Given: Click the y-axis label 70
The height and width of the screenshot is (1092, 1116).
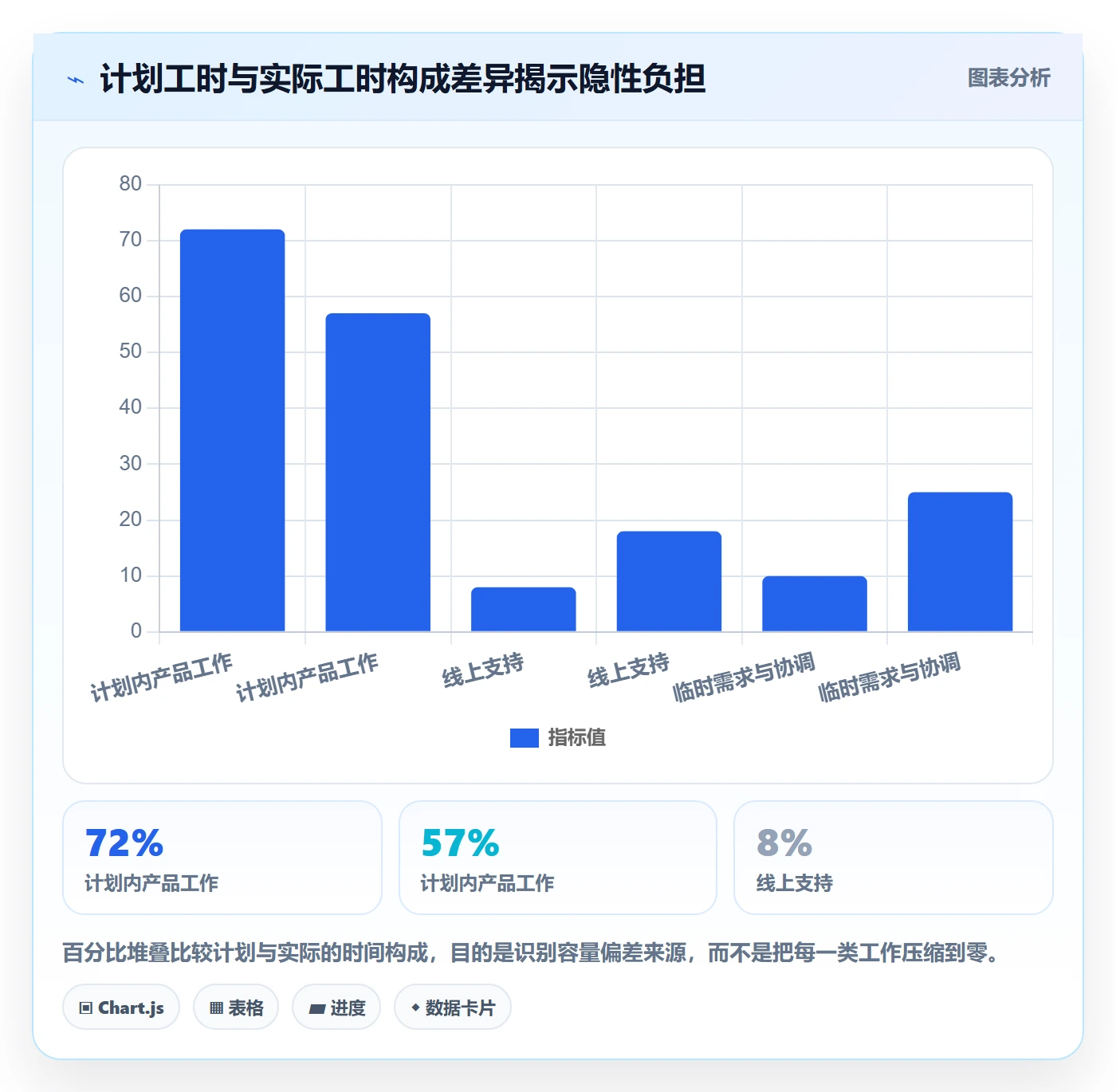Looking at the screenshot, I should click(x=130, y=240).
